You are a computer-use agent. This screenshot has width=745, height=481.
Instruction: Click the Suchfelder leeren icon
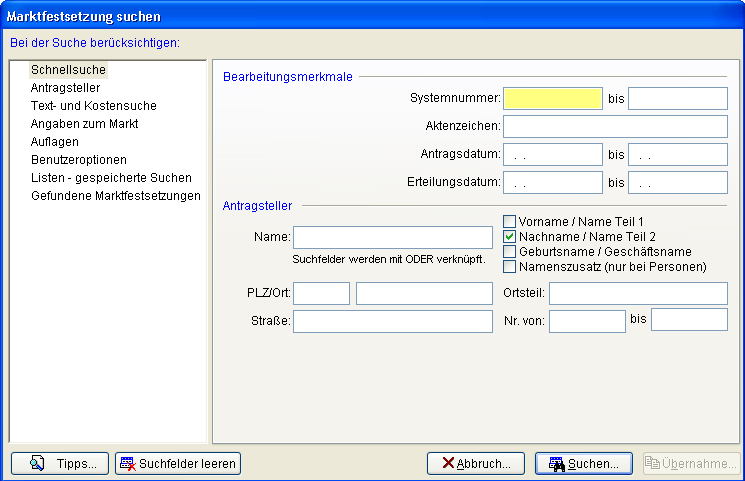[127, 463]
